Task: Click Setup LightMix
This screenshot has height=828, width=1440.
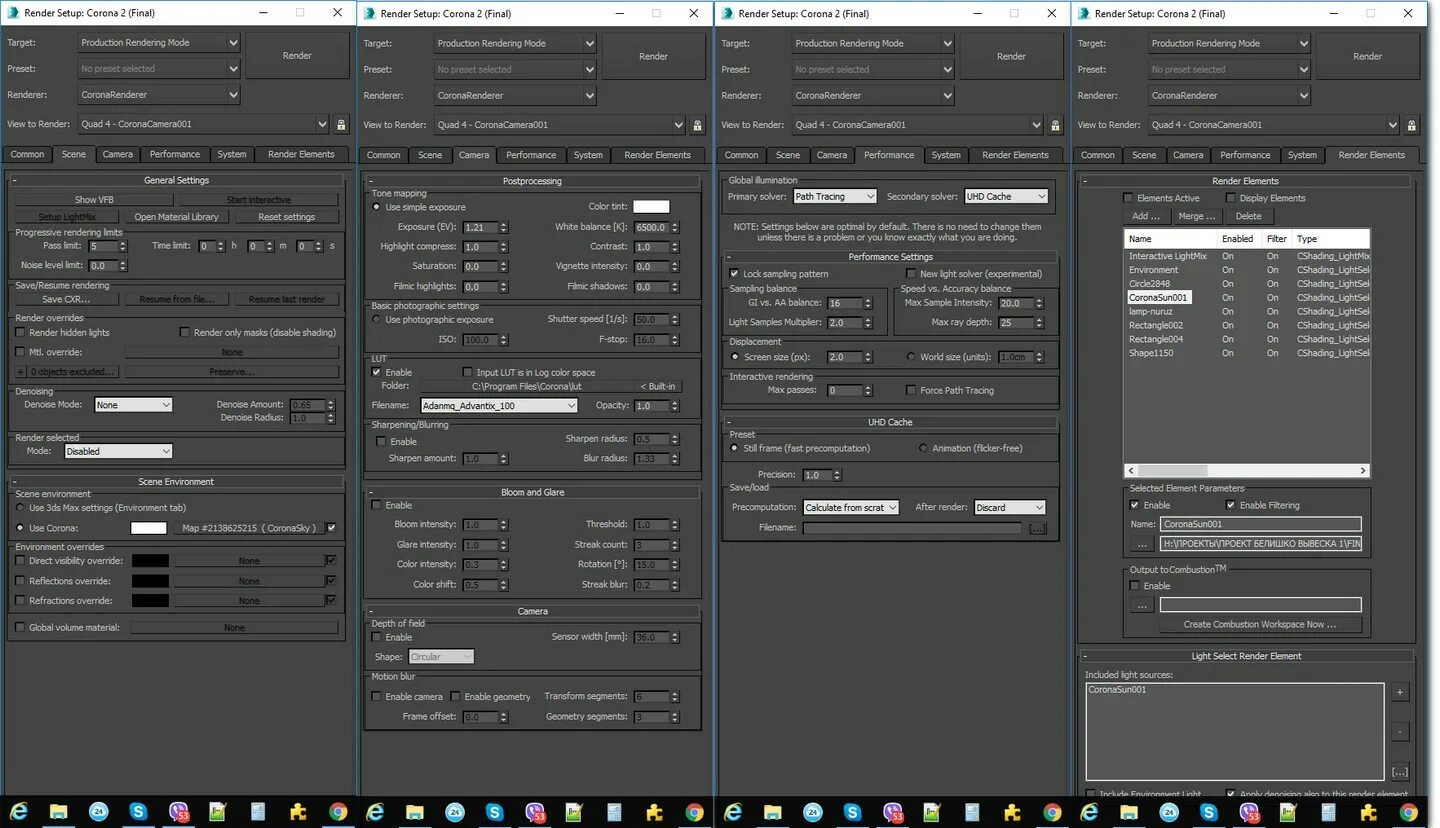Action: click(x=66, y=217)
